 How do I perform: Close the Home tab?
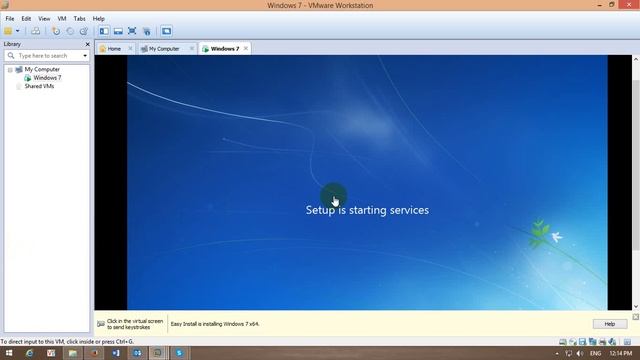coord(130,49)
